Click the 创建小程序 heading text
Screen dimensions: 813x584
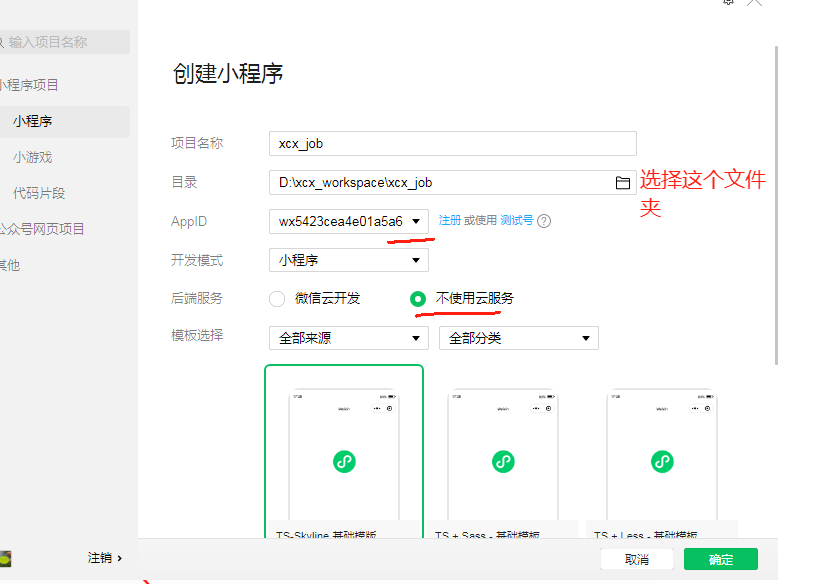[228, 73]
